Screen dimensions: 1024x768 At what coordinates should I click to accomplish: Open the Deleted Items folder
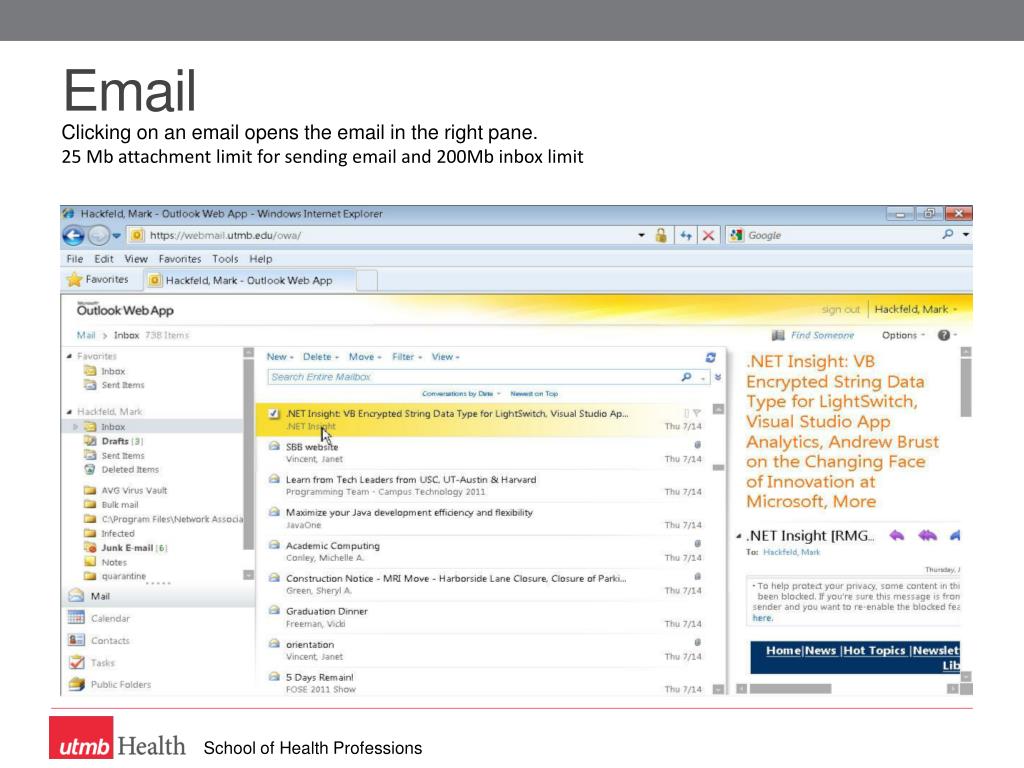coord(121,469)
